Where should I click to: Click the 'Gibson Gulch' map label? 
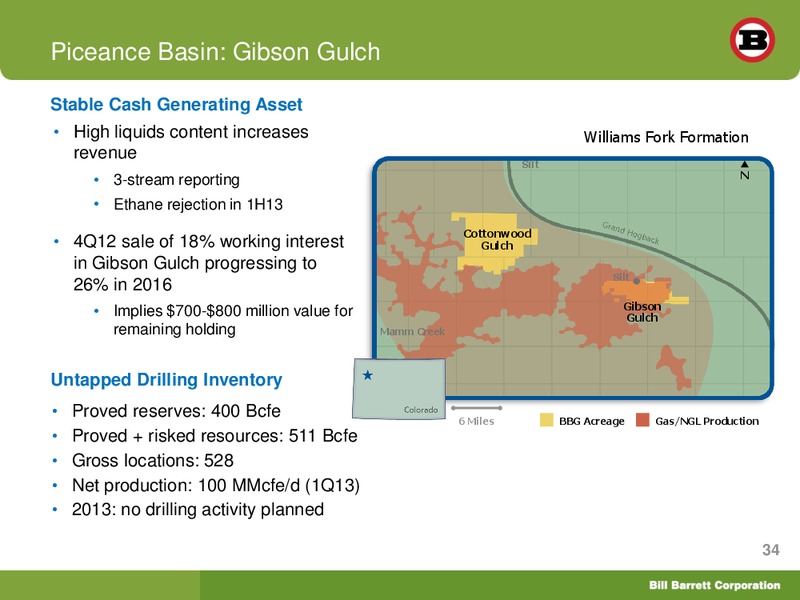[642, 312]
